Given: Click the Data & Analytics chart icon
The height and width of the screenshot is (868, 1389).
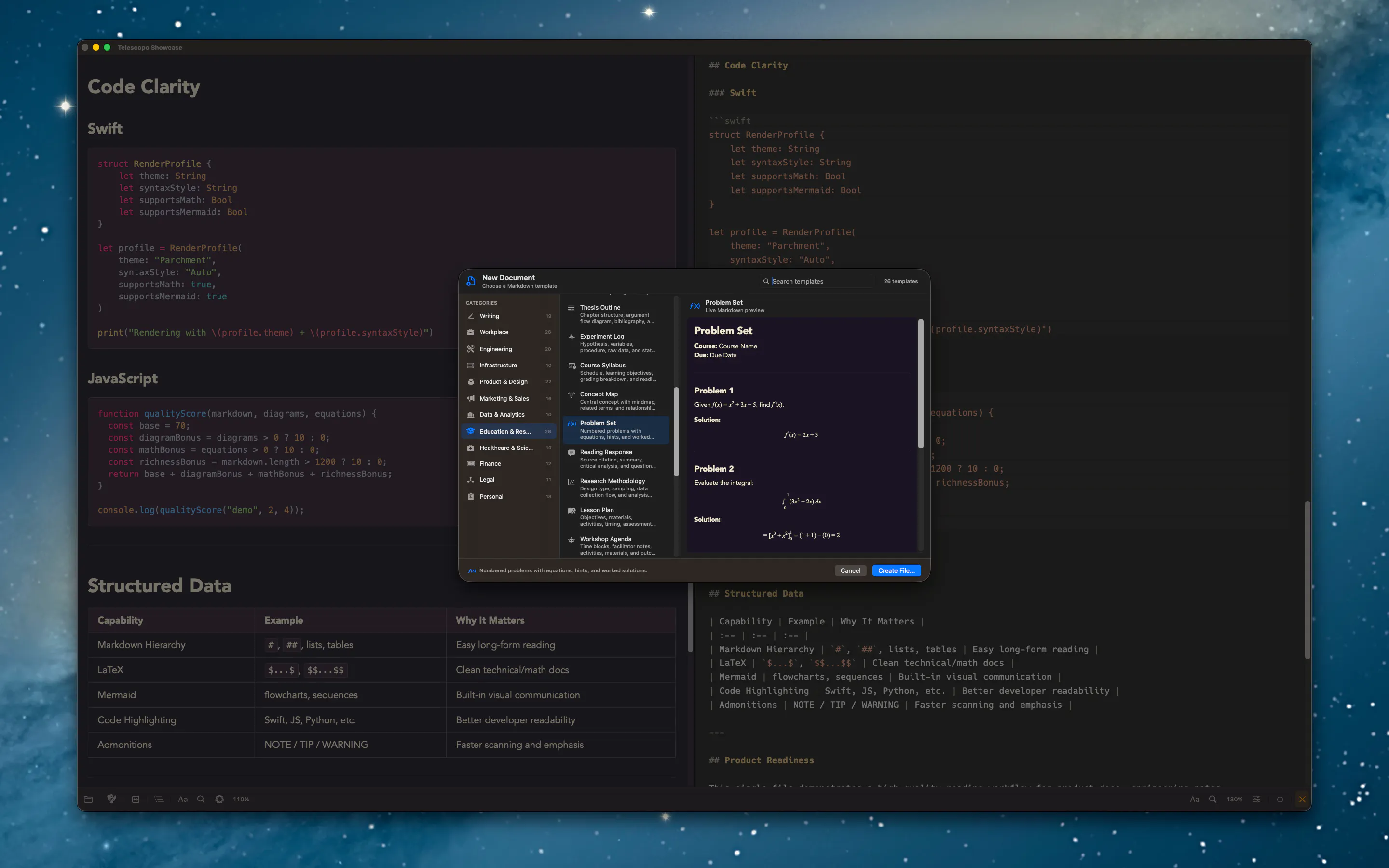Looking at the screenshot, I should (471, 415).
